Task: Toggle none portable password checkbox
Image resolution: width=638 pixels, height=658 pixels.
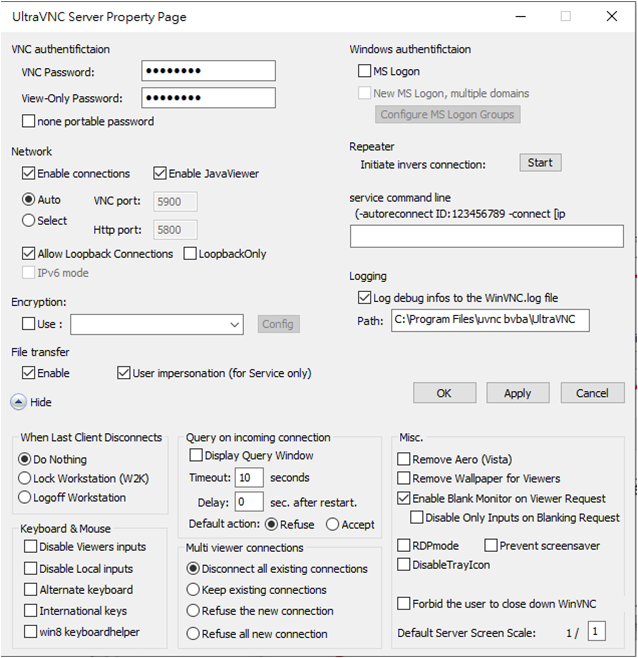Action: pos(29,121)
